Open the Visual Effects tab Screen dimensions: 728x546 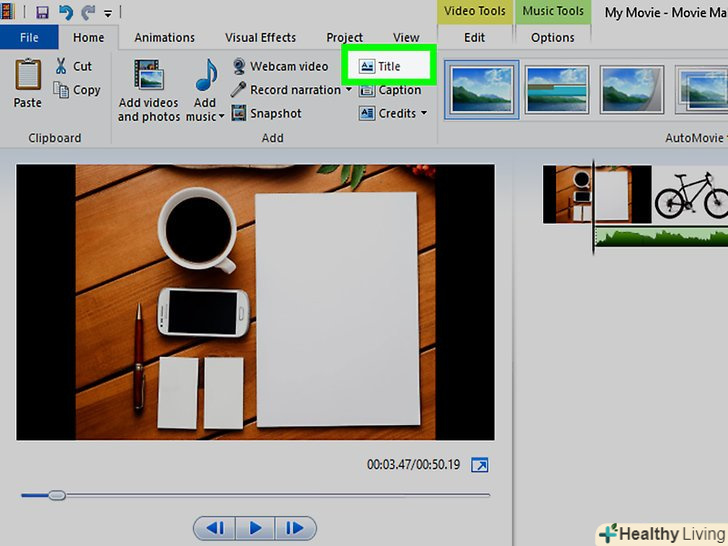click(260, 38)
